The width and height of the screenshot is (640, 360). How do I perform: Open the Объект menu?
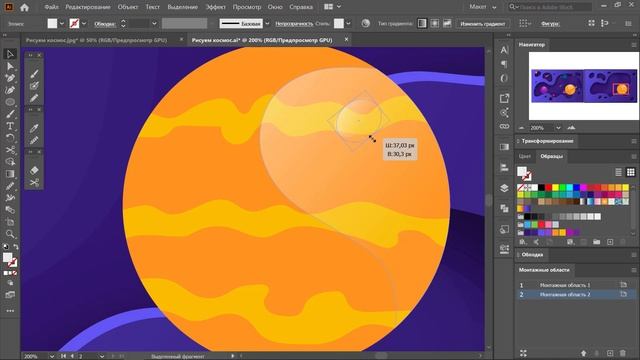click(128, 7)
